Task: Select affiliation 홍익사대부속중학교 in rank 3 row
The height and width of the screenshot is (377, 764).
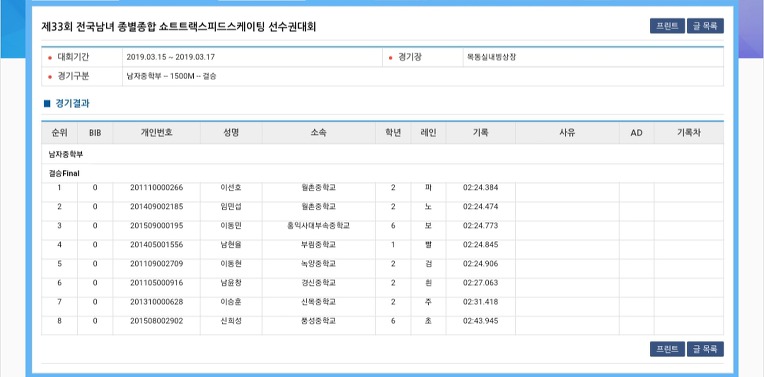Action: (319, 226)
